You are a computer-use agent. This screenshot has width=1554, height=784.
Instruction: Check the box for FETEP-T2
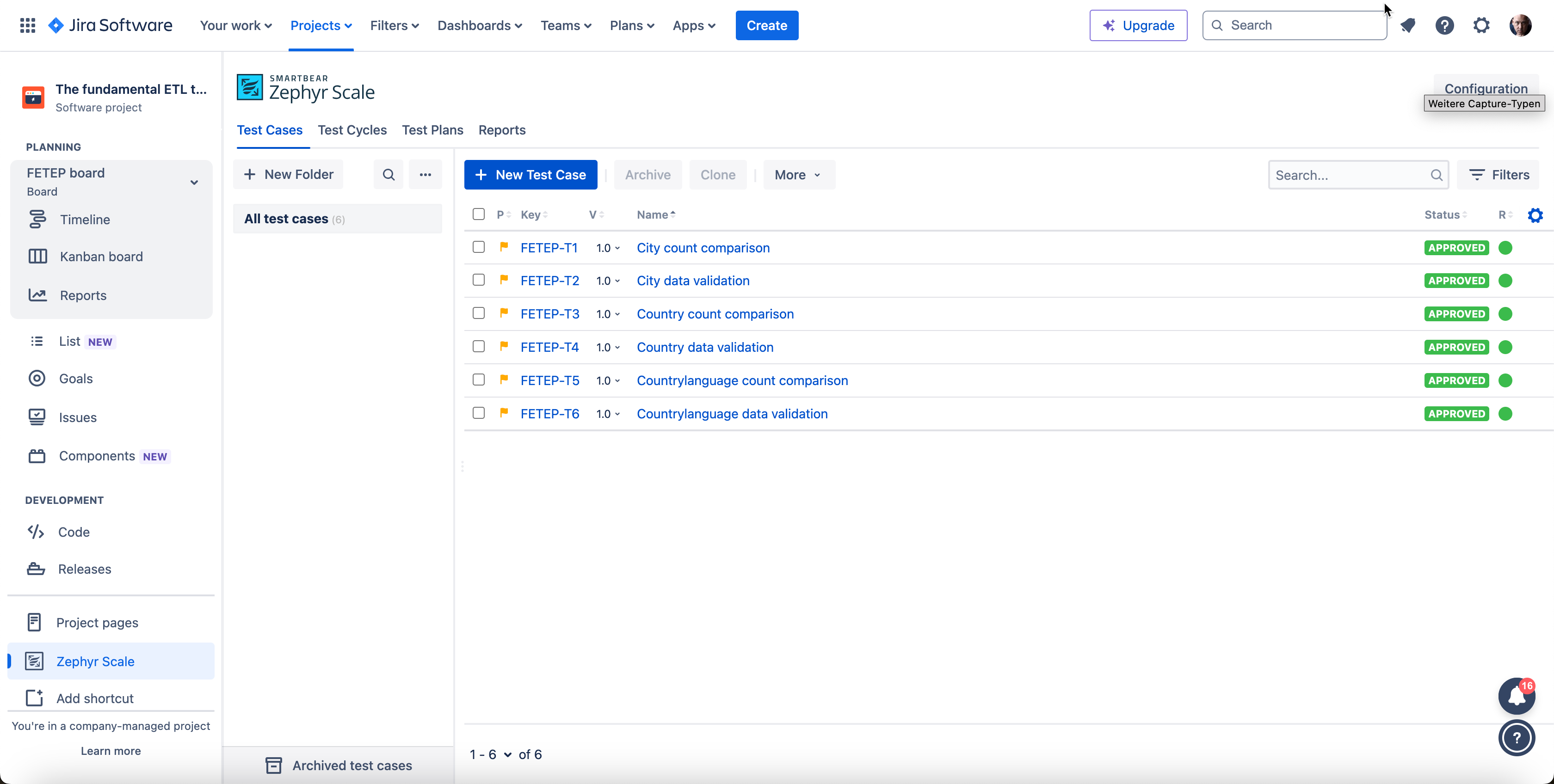[x=478, y=281]
